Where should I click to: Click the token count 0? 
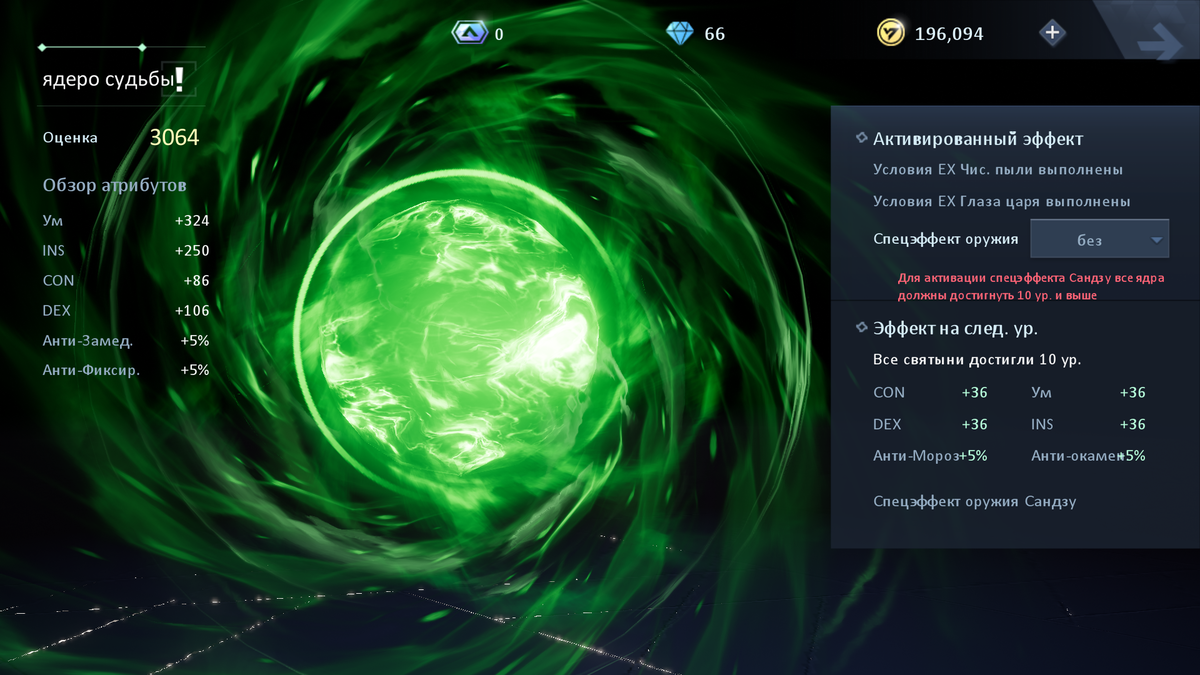pos(499,34)
